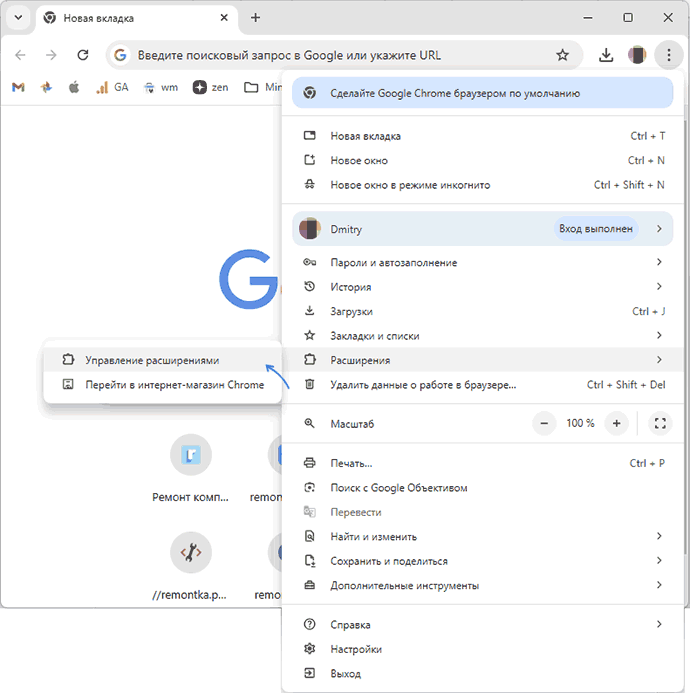The width and height of the screenshot is (690, 693).
Task: Select Новая вкладка menu item
Action: (482, 136)
